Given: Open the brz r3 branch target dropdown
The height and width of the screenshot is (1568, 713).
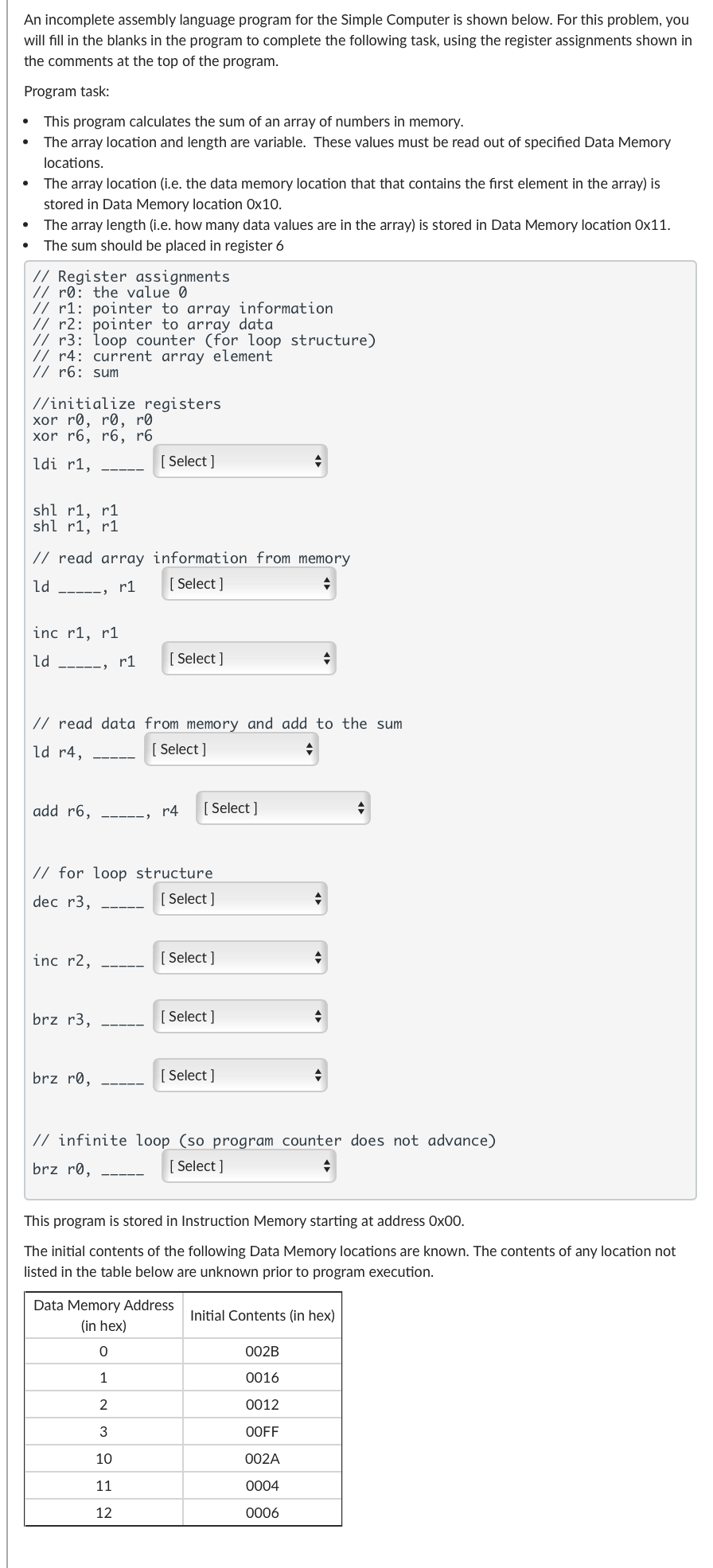Looking at the screenshot, I should [x=239, y=1016].
